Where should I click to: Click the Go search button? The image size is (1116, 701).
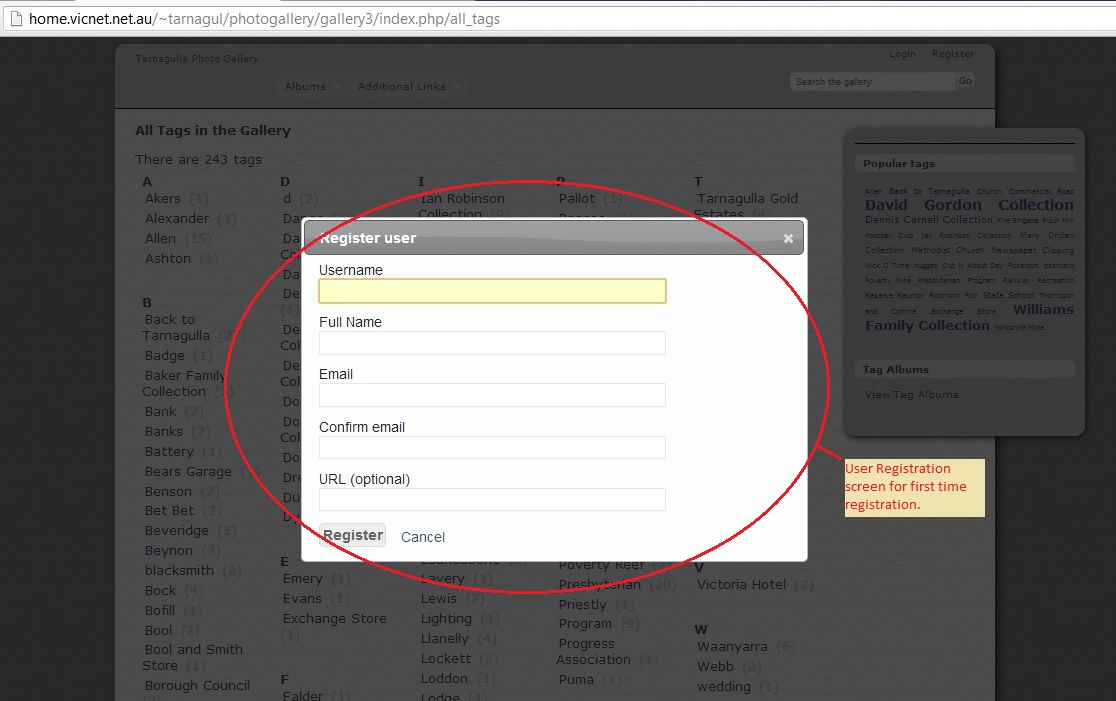[x=965, y=81]
